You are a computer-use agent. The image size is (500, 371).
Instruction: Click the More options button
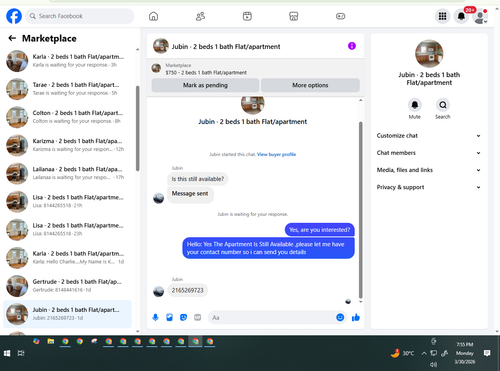click(310, 85)
